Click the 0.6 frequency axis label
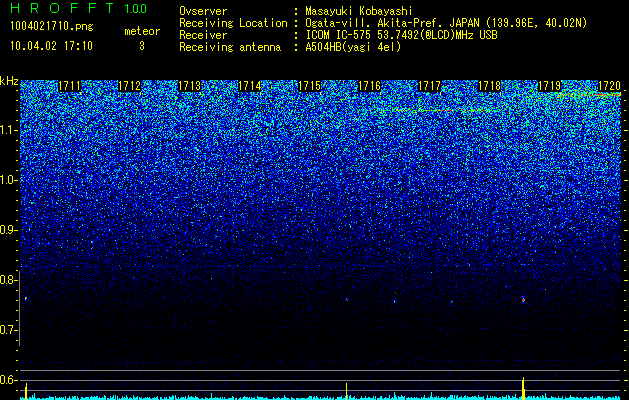Image resolution: width=629 pixels, height=400 pixels. [x=7, y=380]
